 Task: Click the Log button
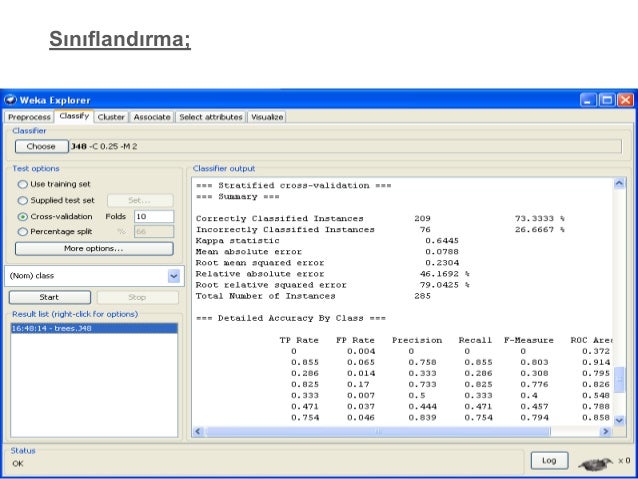(x=549, y=460)
